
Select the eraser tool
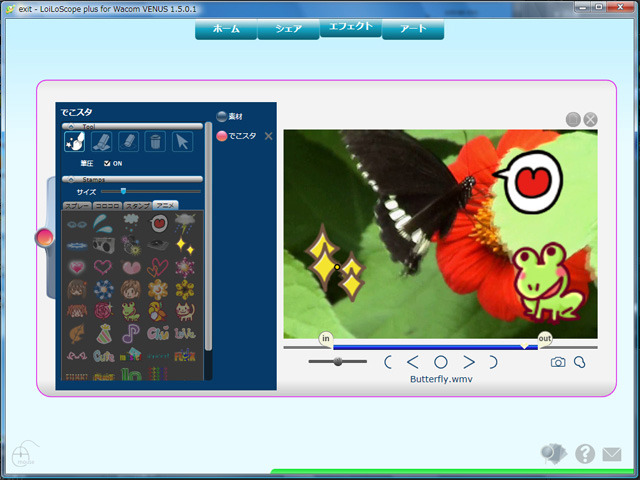click(101, 142)
